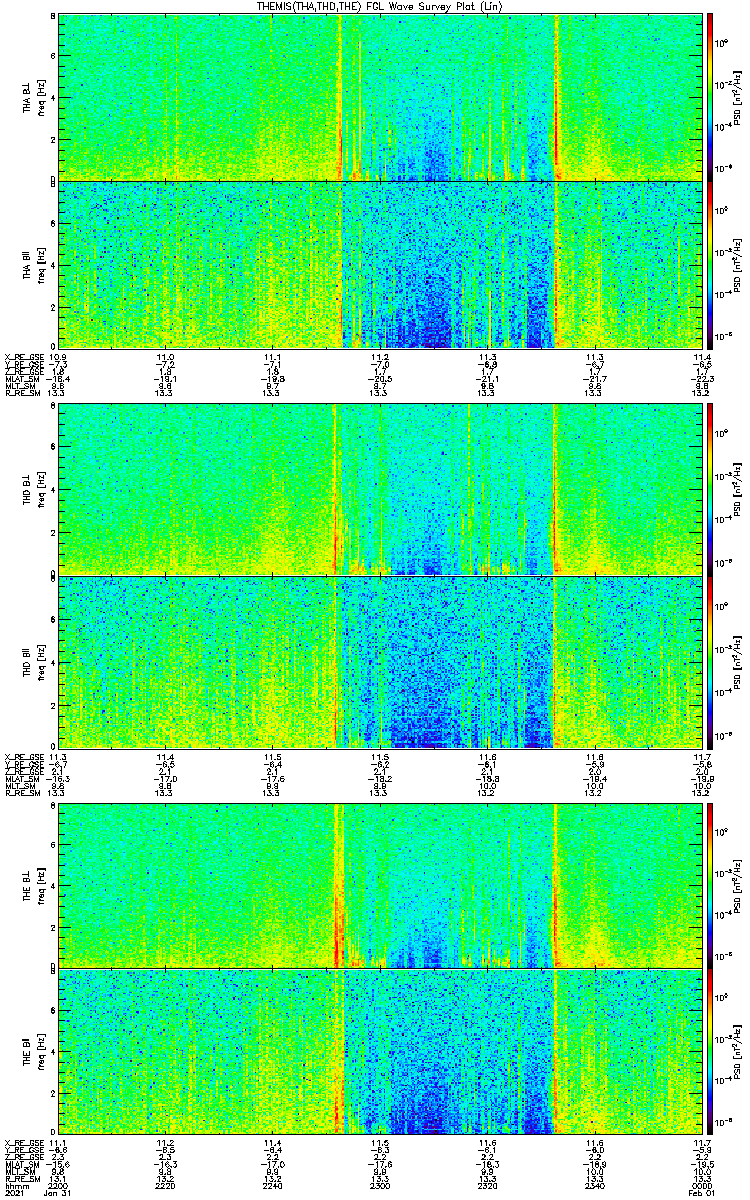Click the '2340' time tick label
Image resolution: width=750 pixels, height=1200 pixels.
[595, 1186]
